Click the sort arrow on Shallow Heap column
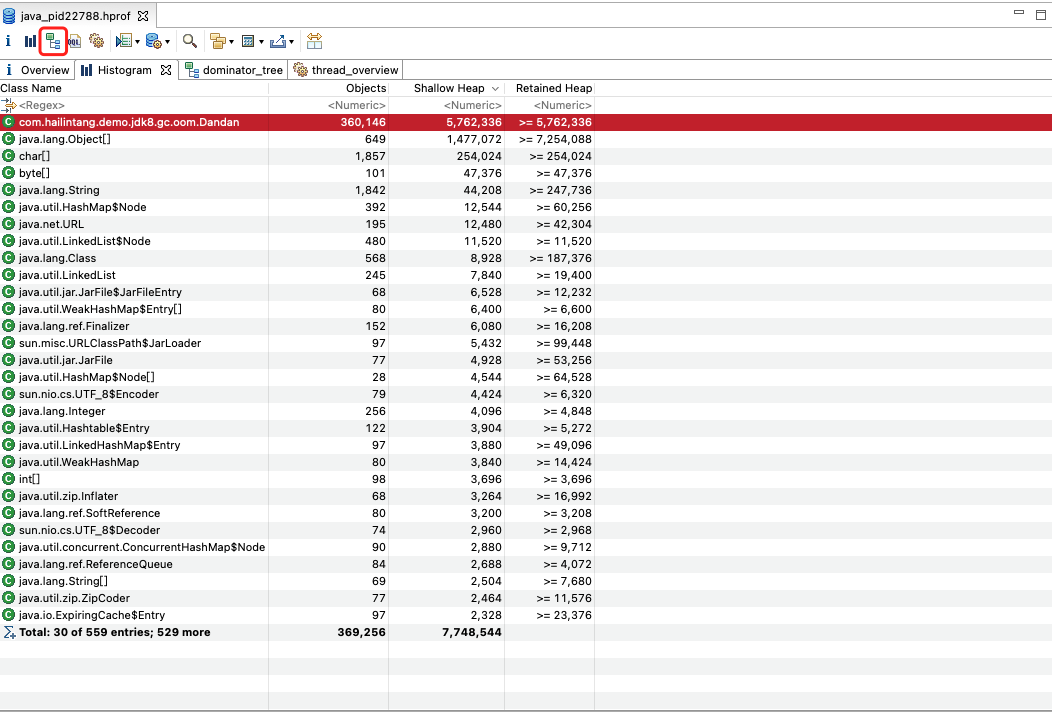The height and width of the screenshot is (712, 1052). [x=495, y=89]
